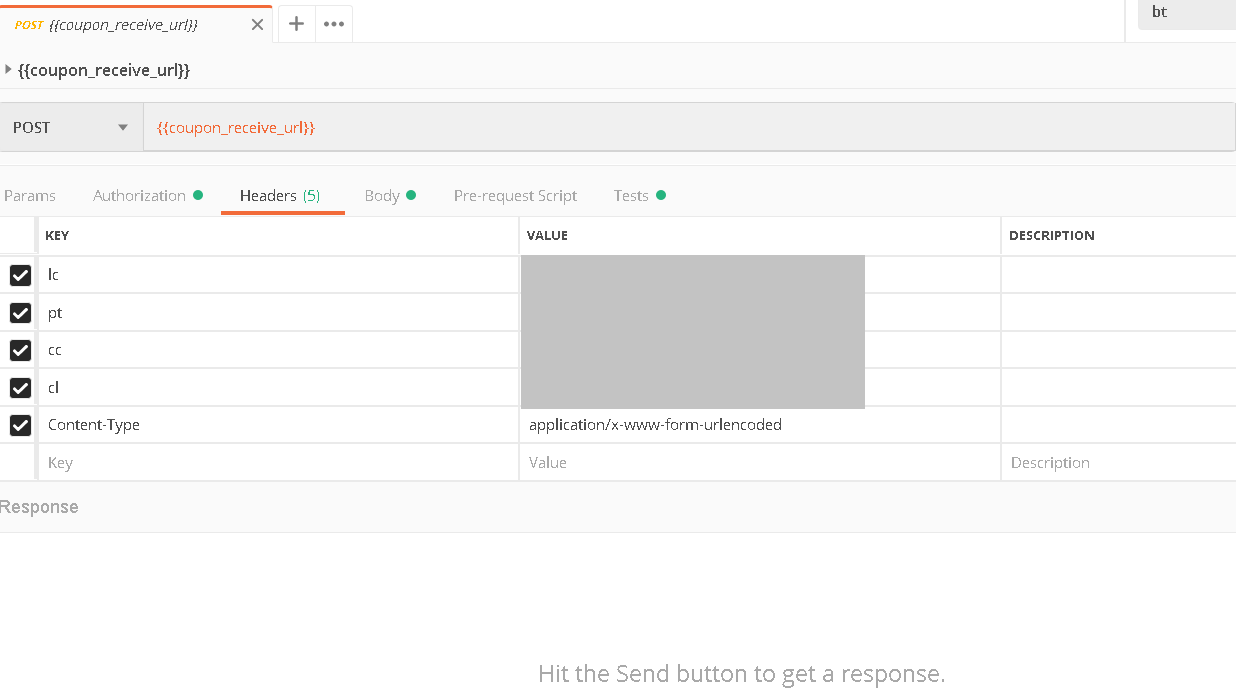This screenshot has width=1236, height=693.
Task: Disable the cc header
Action: (x=20, y=350)
